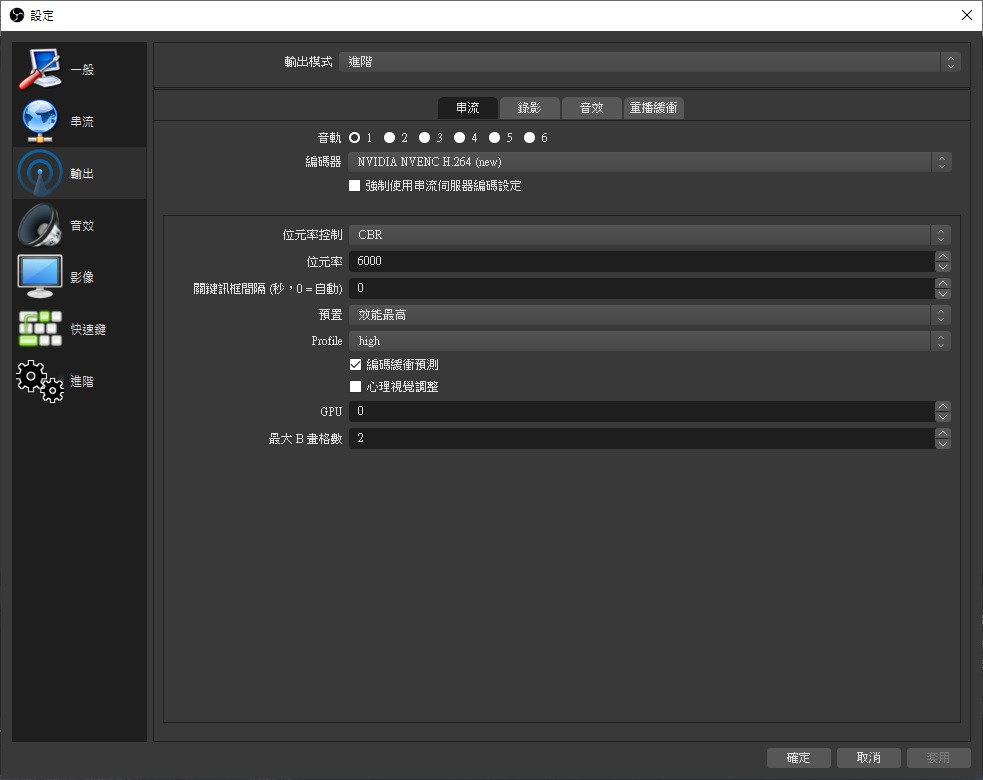Image resolution: width=983 pixels, height=780 pixels.
Task: Click the 取消 button
Action: point(867,758)
